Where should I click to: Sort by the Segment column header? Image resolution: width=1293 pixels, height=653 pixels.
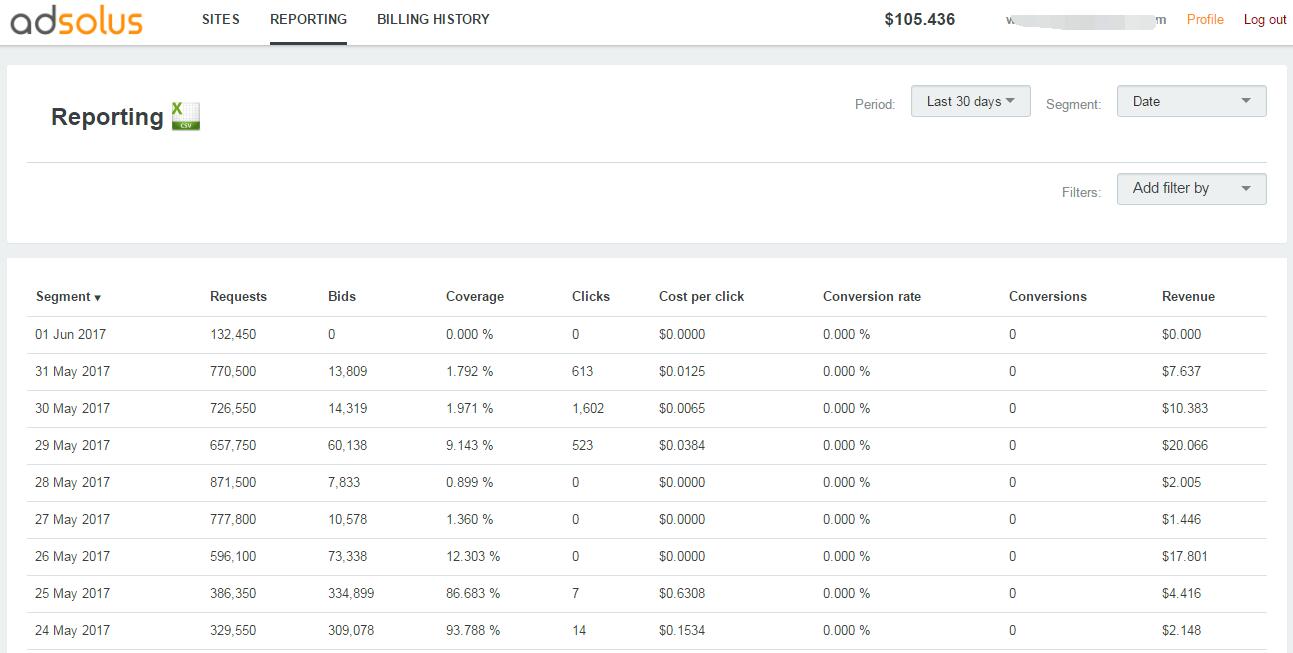point(68,297)
